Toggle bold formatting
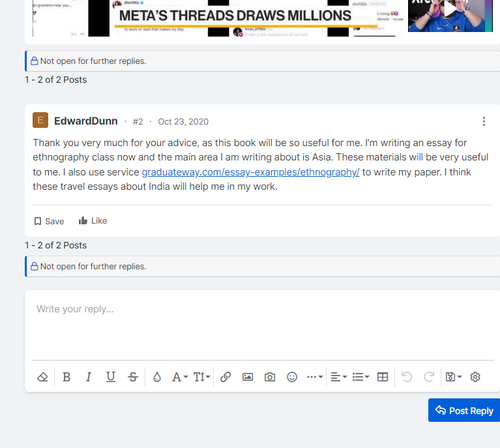This screenshot has width=500, height=448. pos(66,377)
